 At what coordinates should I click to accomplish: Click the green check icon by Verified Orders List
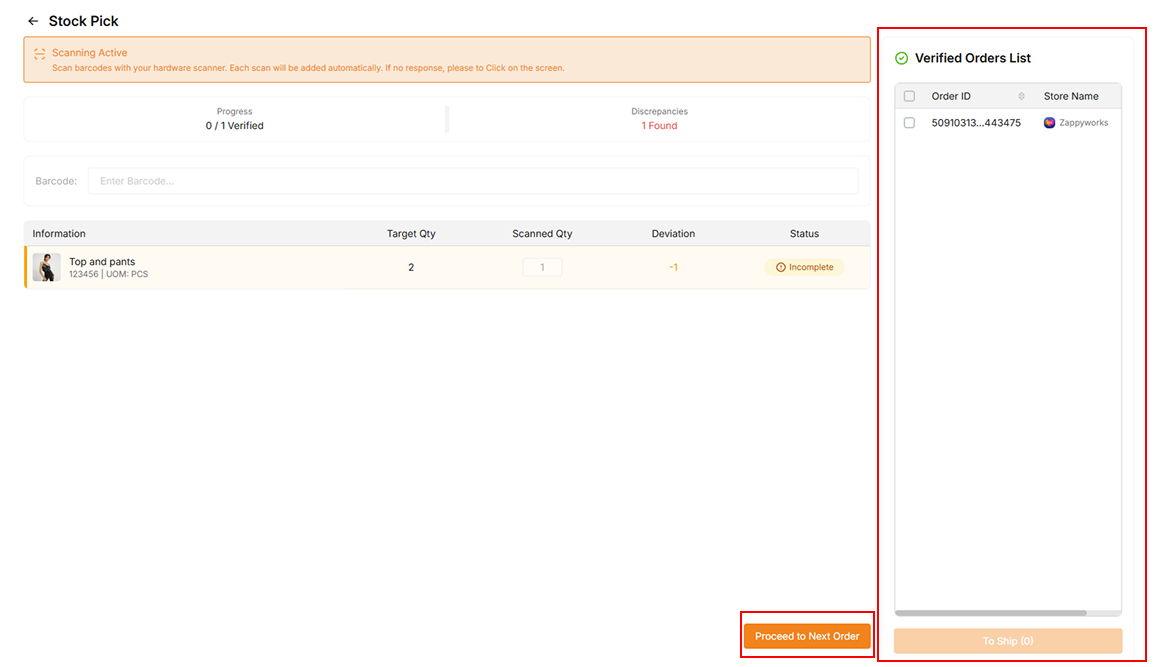point(901,58)
